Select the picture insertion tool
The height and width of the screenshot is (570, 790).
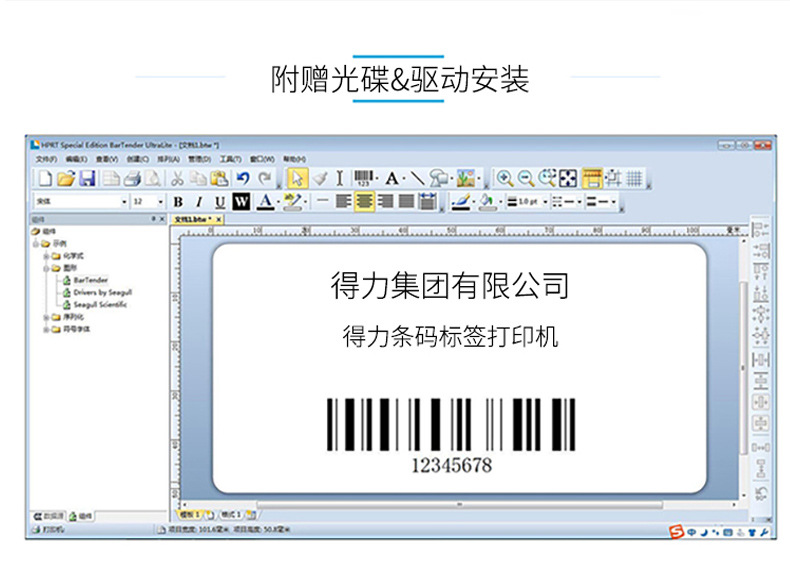466,178
